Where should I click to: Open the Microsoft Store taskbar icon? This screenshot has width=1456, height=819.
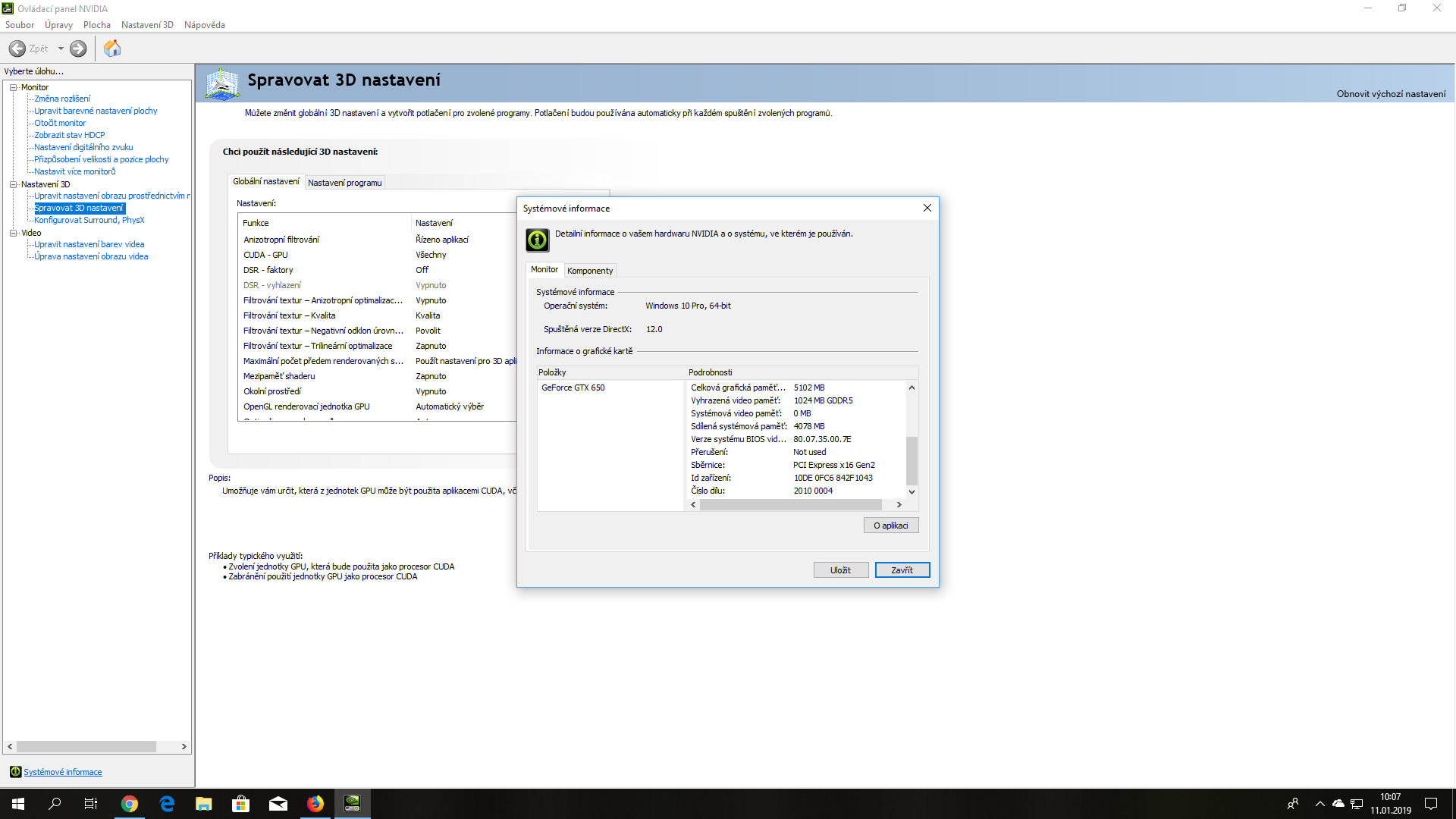[x=241, y=804]
